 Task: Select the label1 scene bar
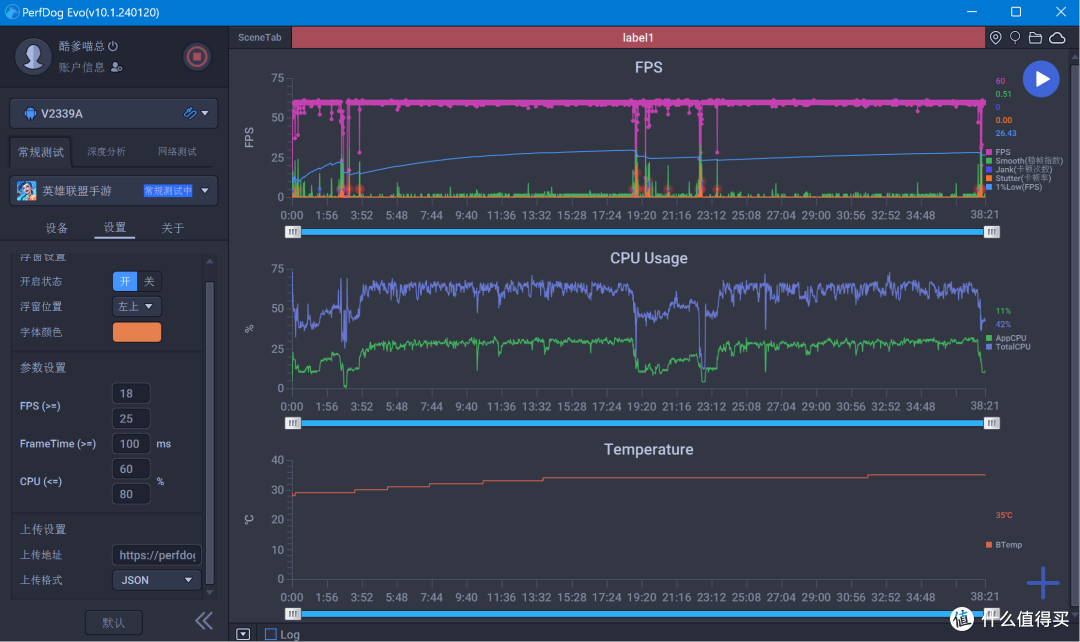pos(638,37)
